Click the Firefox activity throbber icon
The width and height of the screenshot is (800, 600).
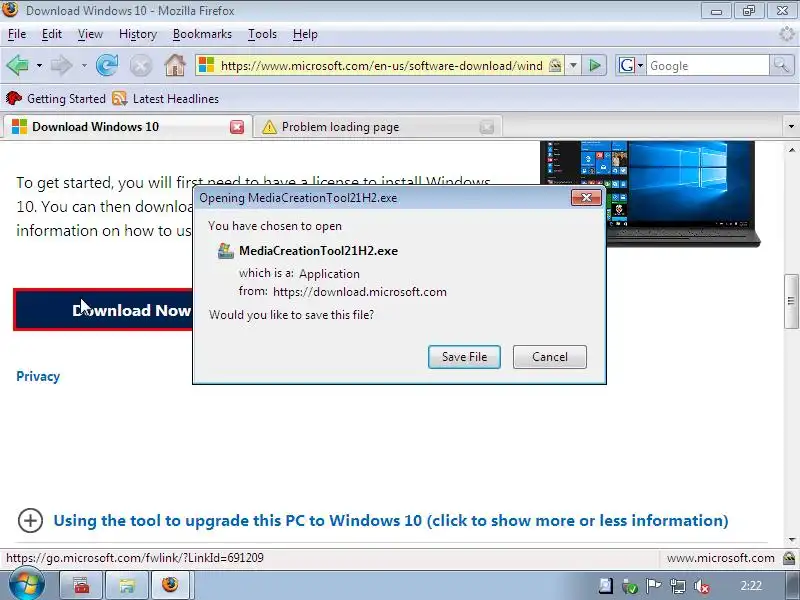point(787,34)
